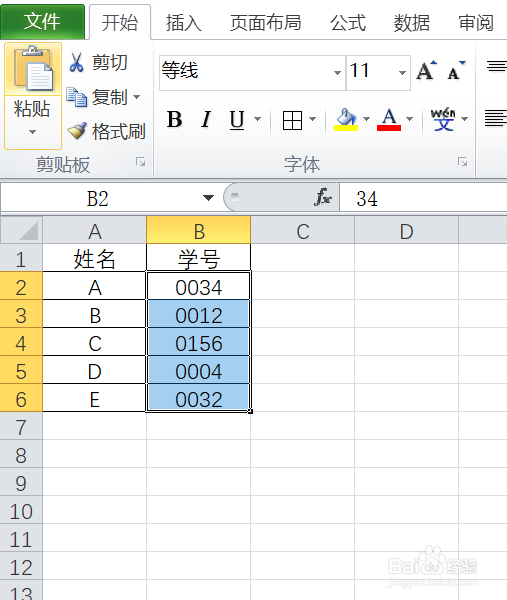Click the font name box showing 等线
Viewport: 507px width, 600px height.
[x=245, y=72]
